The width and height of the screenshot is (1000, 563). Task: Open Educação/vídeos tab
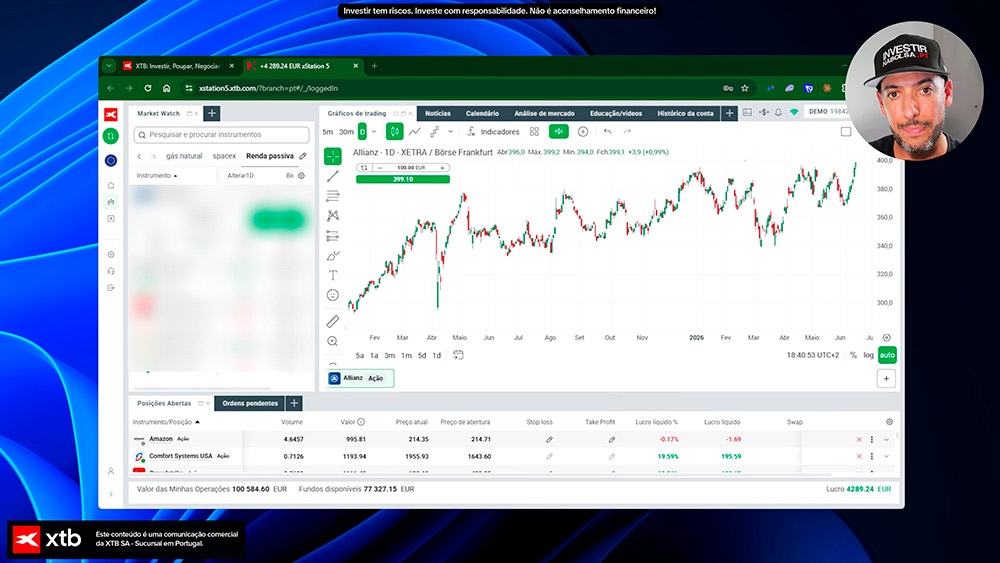(x=615, y=113)
